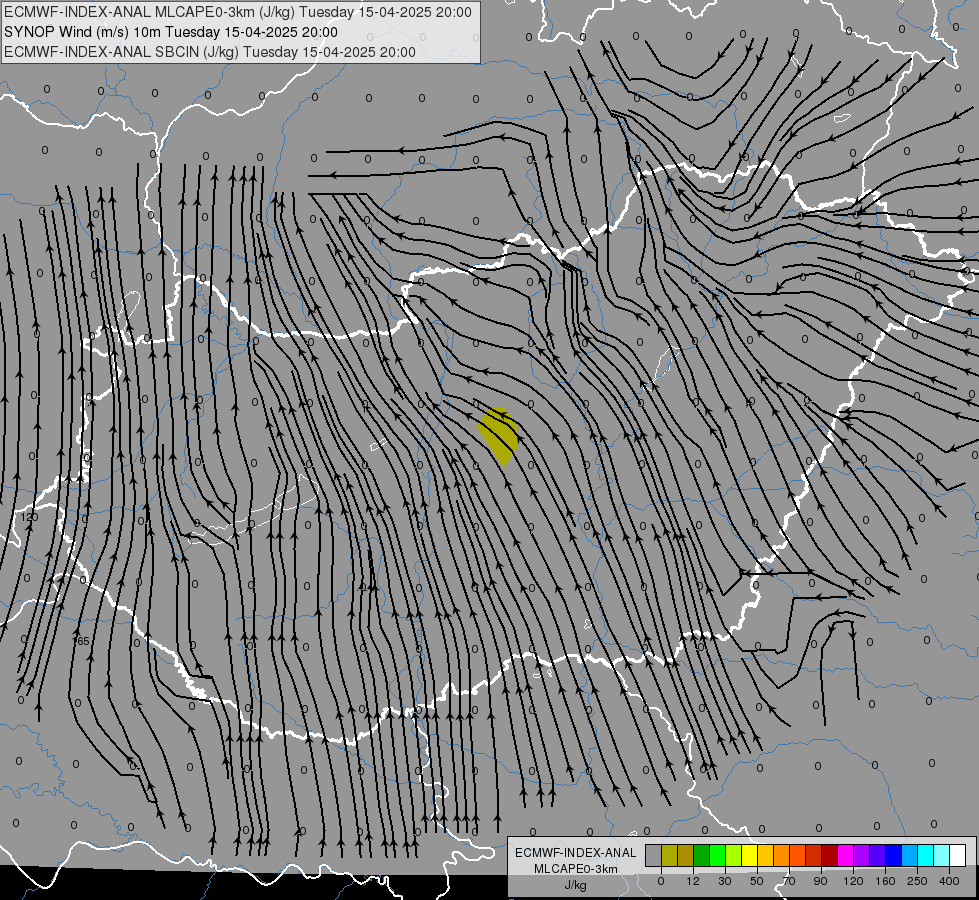The image size is (979, 900).
Task: Click the 90 label under the legend
Action: click(x=821, y=881)
